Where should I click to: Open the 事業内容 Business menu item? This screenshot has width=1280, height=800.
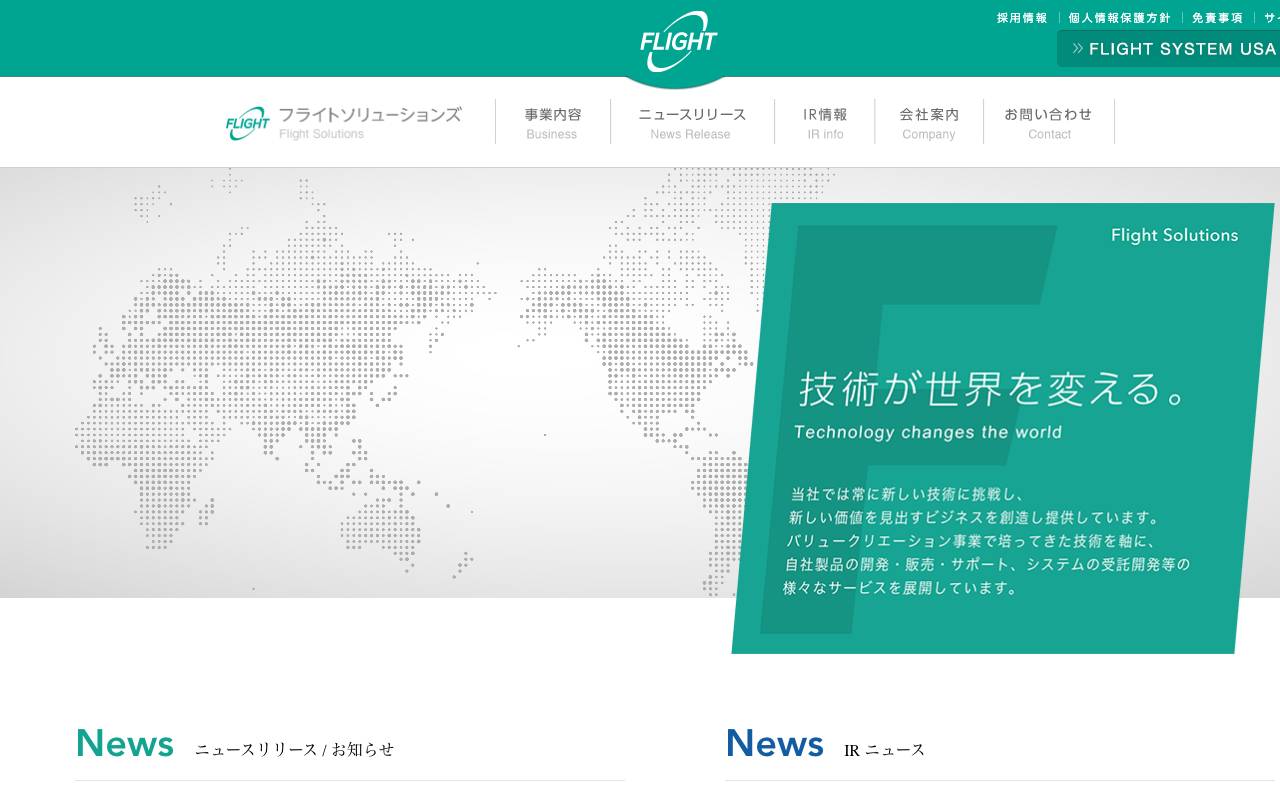[552, 122]
